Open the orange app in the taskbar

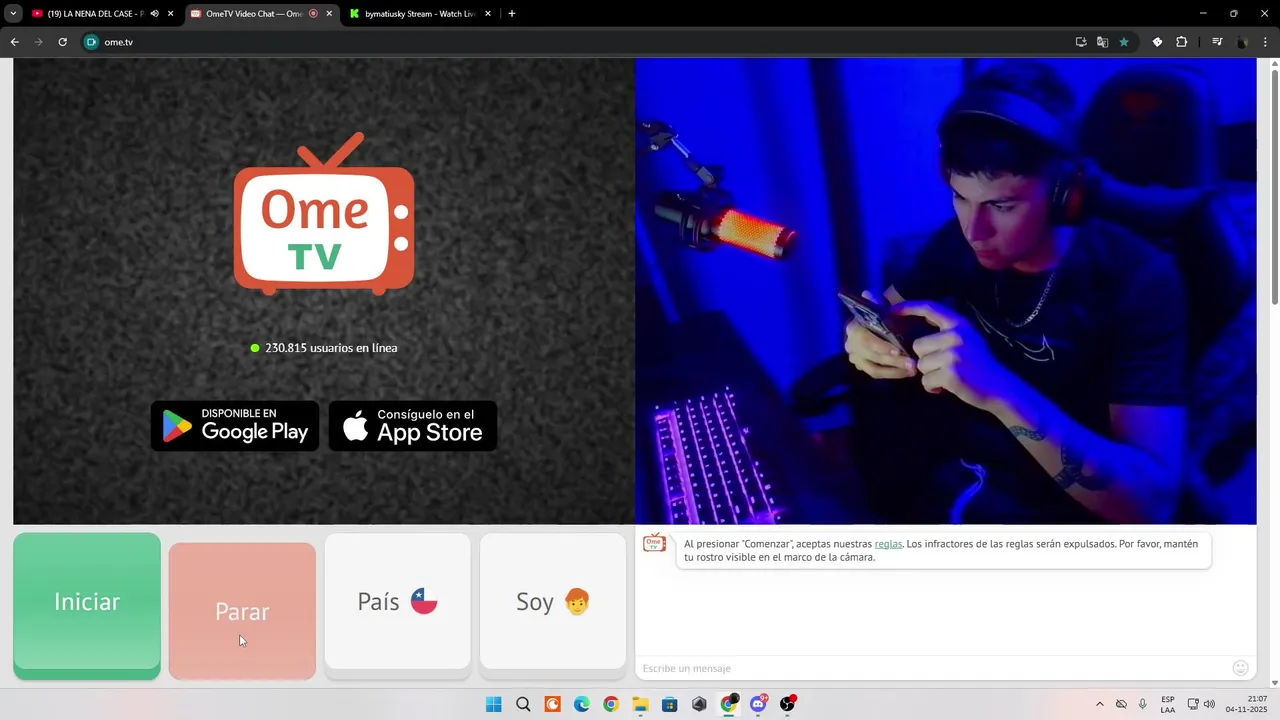click(x=552, y=704)
